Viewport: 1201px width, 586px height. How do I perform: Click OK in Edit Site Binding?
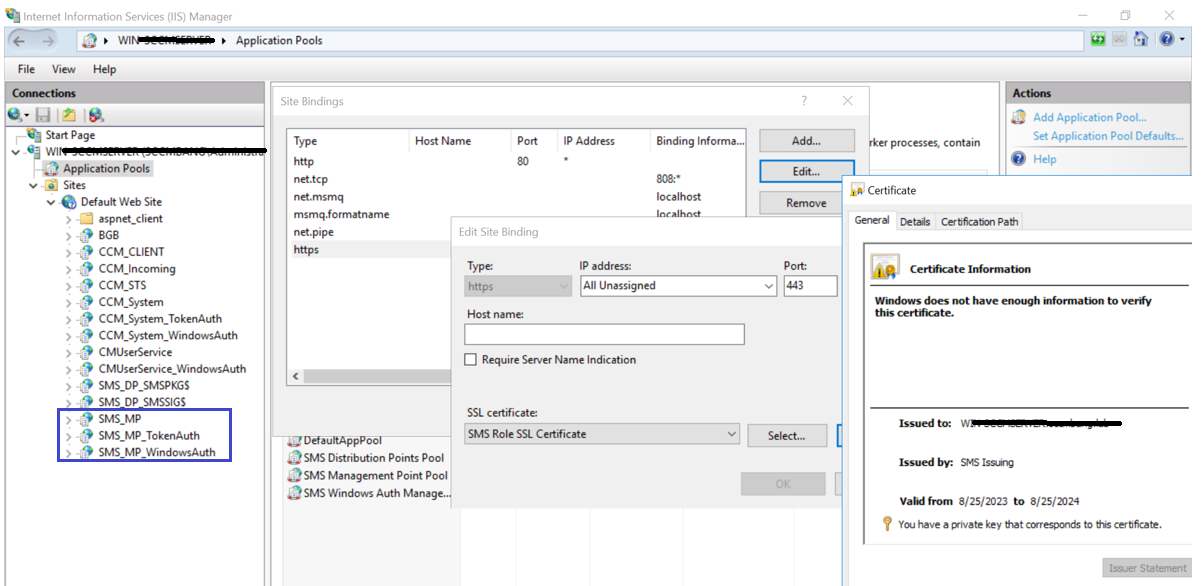[783, 484]
